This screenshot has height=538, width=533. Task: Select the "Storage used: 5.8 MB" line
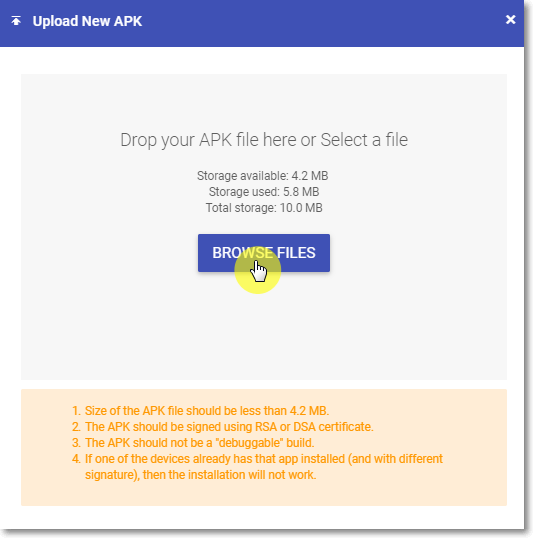click(x=264, y=191)
